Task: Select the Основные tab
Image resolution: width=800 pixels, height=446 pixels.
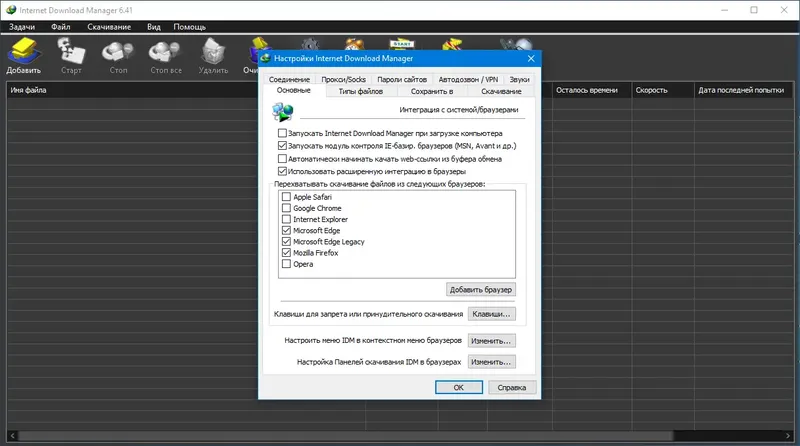Action: (x=293, y=90)
